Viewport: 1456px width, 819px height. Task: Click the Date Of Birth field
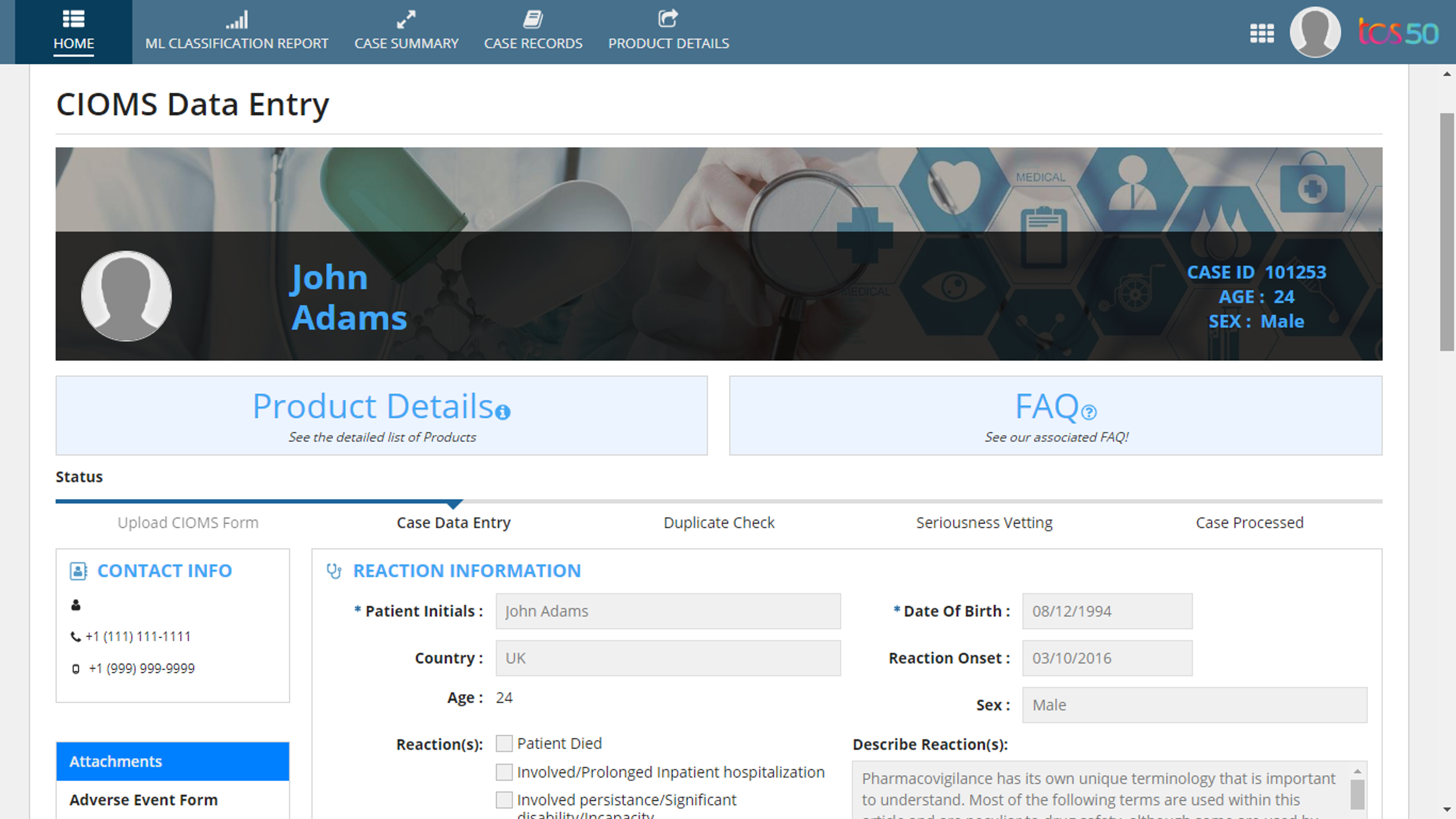coord(1107,611)
